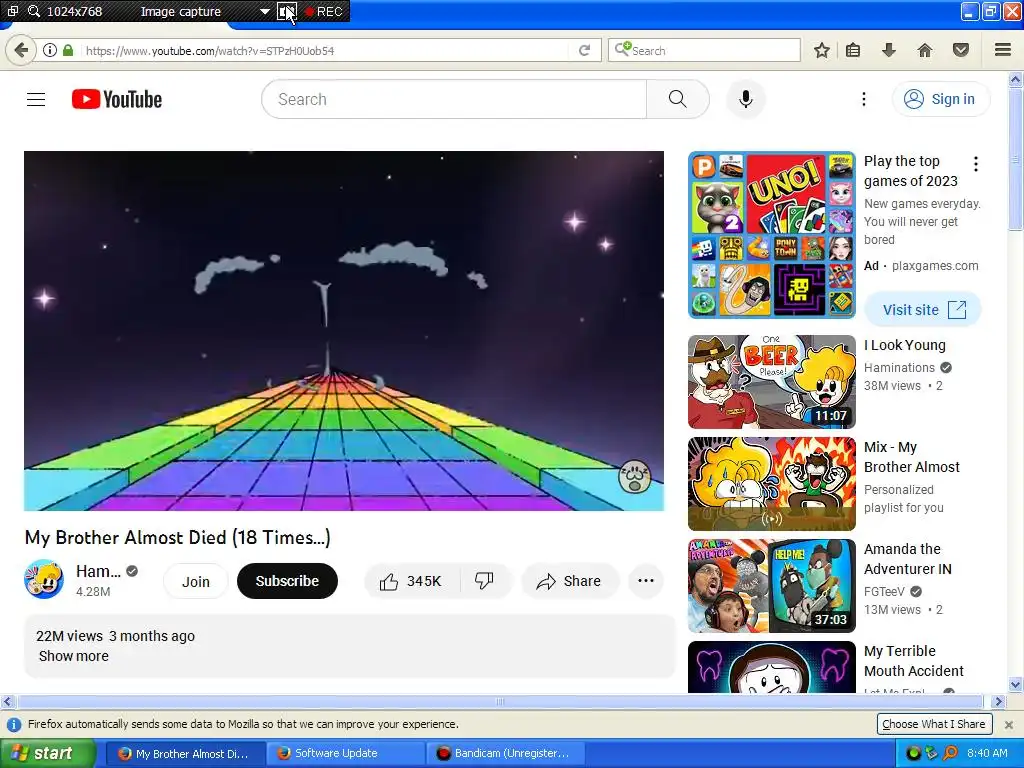Click the vertical scrollbar up arrow
Screen dimensions: 1024x768
pos(1016,80)
